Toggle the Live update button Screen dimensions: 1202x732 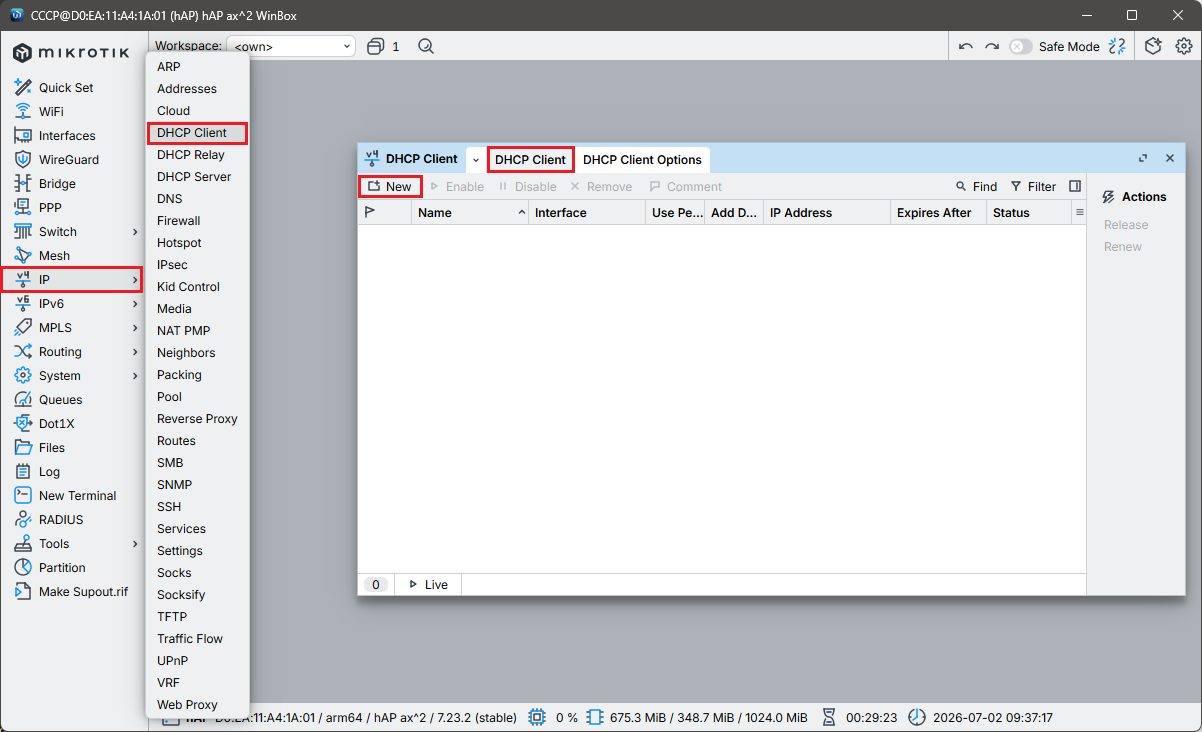(427, 584)
